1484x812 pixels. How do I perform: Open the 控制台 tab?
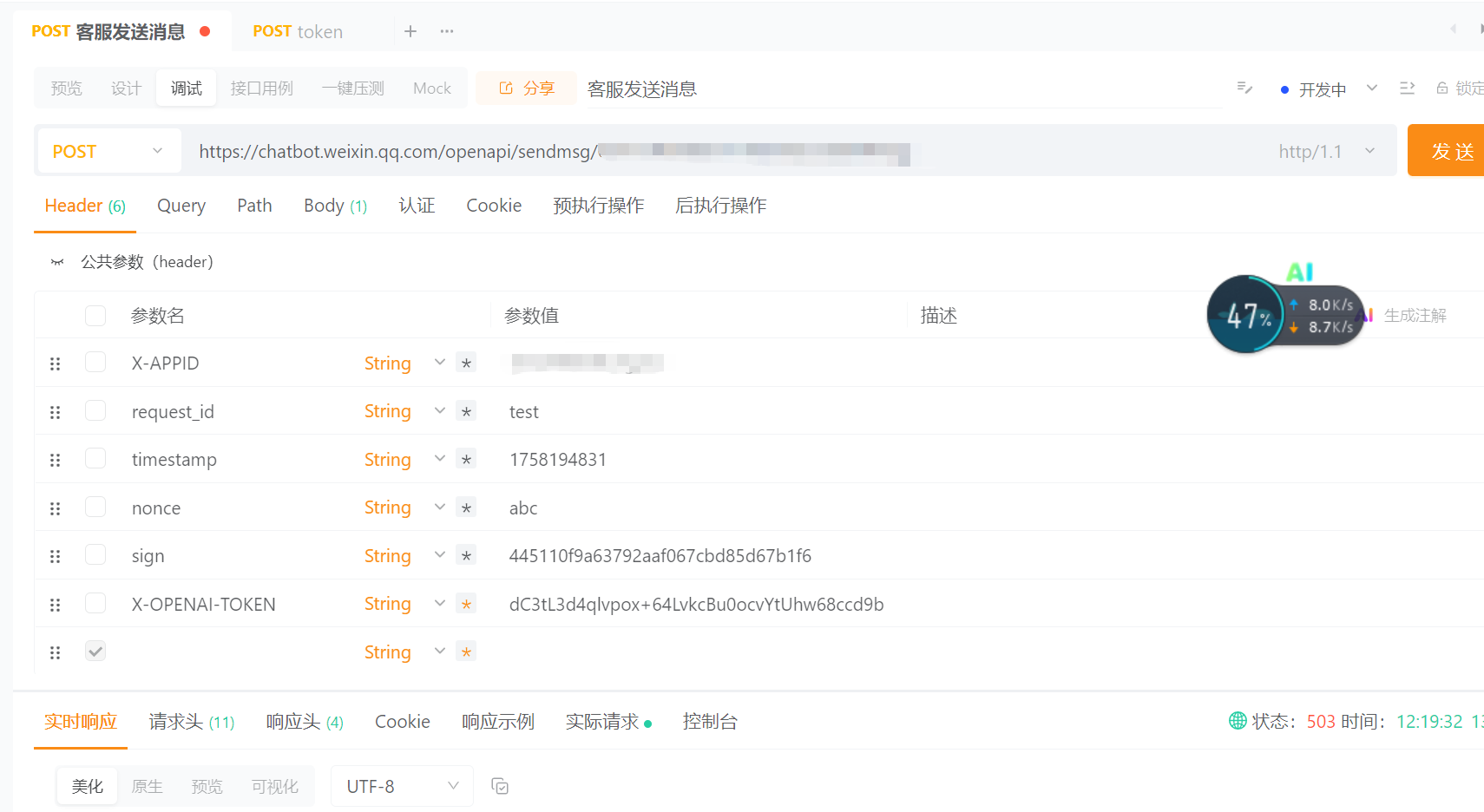click(710, 722)
